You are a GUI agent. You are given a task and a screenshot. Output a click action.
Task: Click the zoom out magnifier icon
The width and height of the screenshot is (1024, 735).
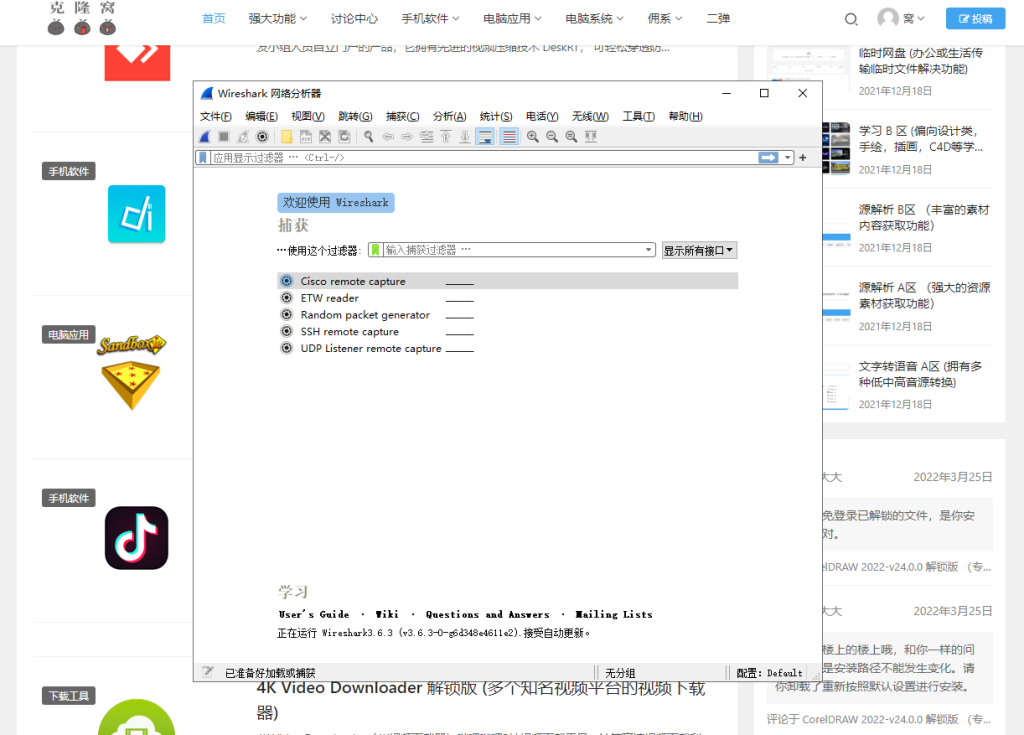click(x=552, y=137)
